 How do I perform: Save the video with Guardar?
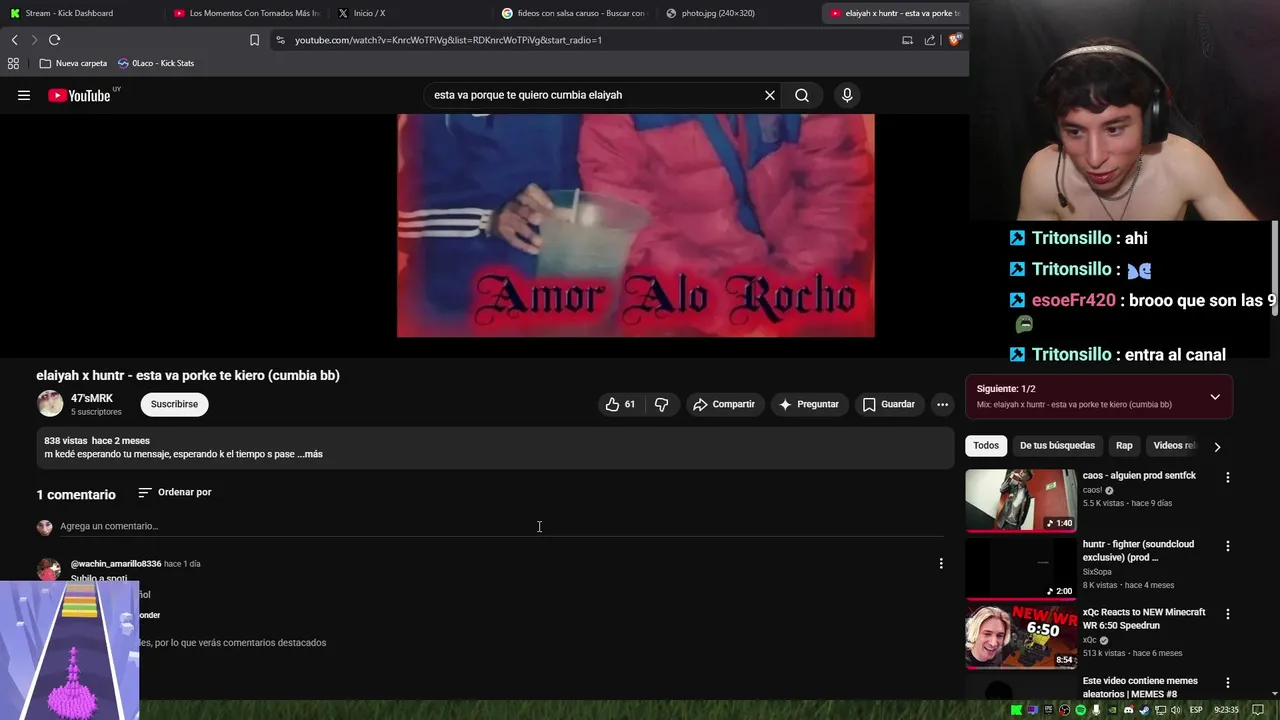click(x=888, y=404)
